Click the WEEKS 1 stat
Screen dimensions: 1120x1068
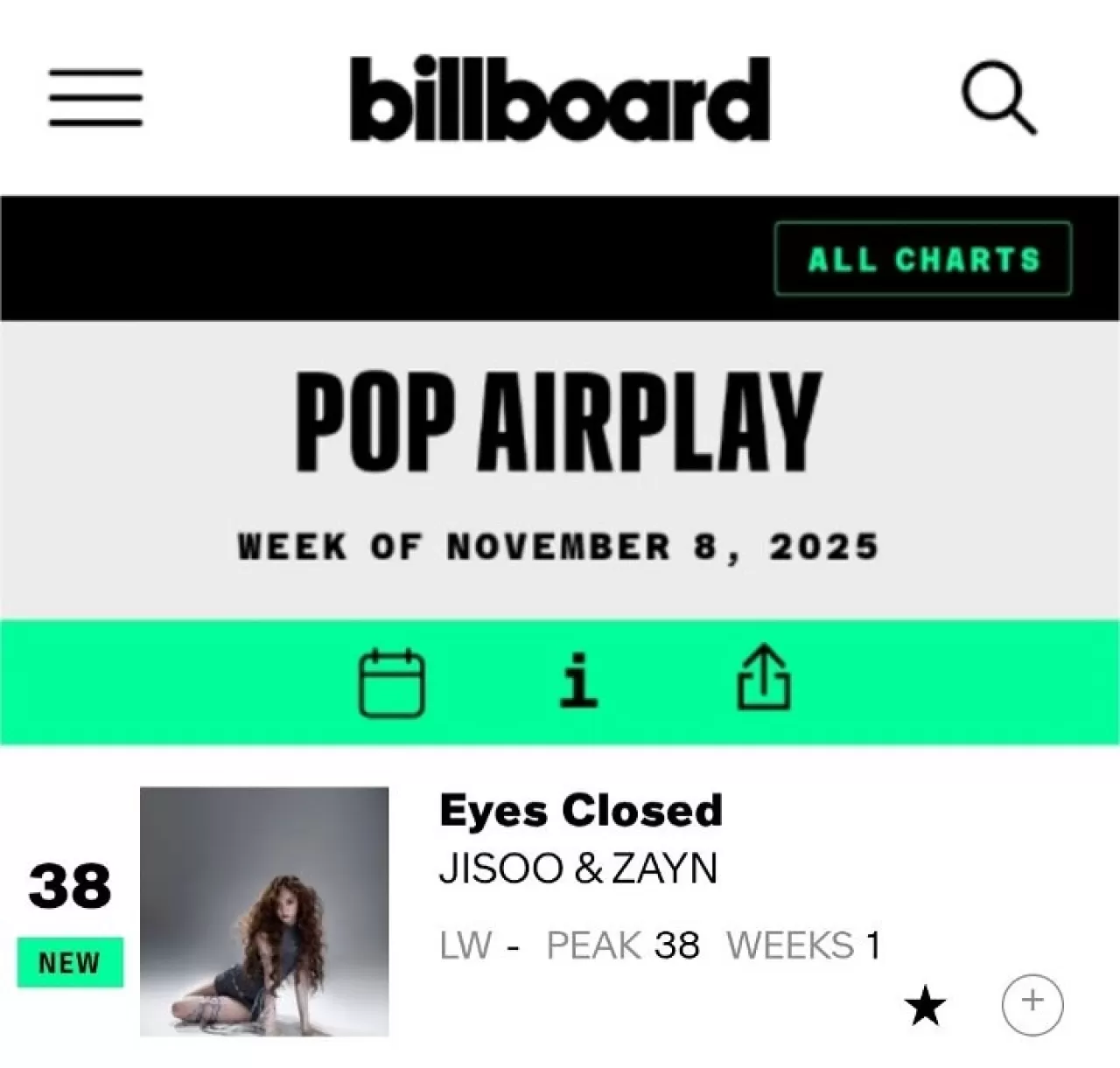point(803,946)
